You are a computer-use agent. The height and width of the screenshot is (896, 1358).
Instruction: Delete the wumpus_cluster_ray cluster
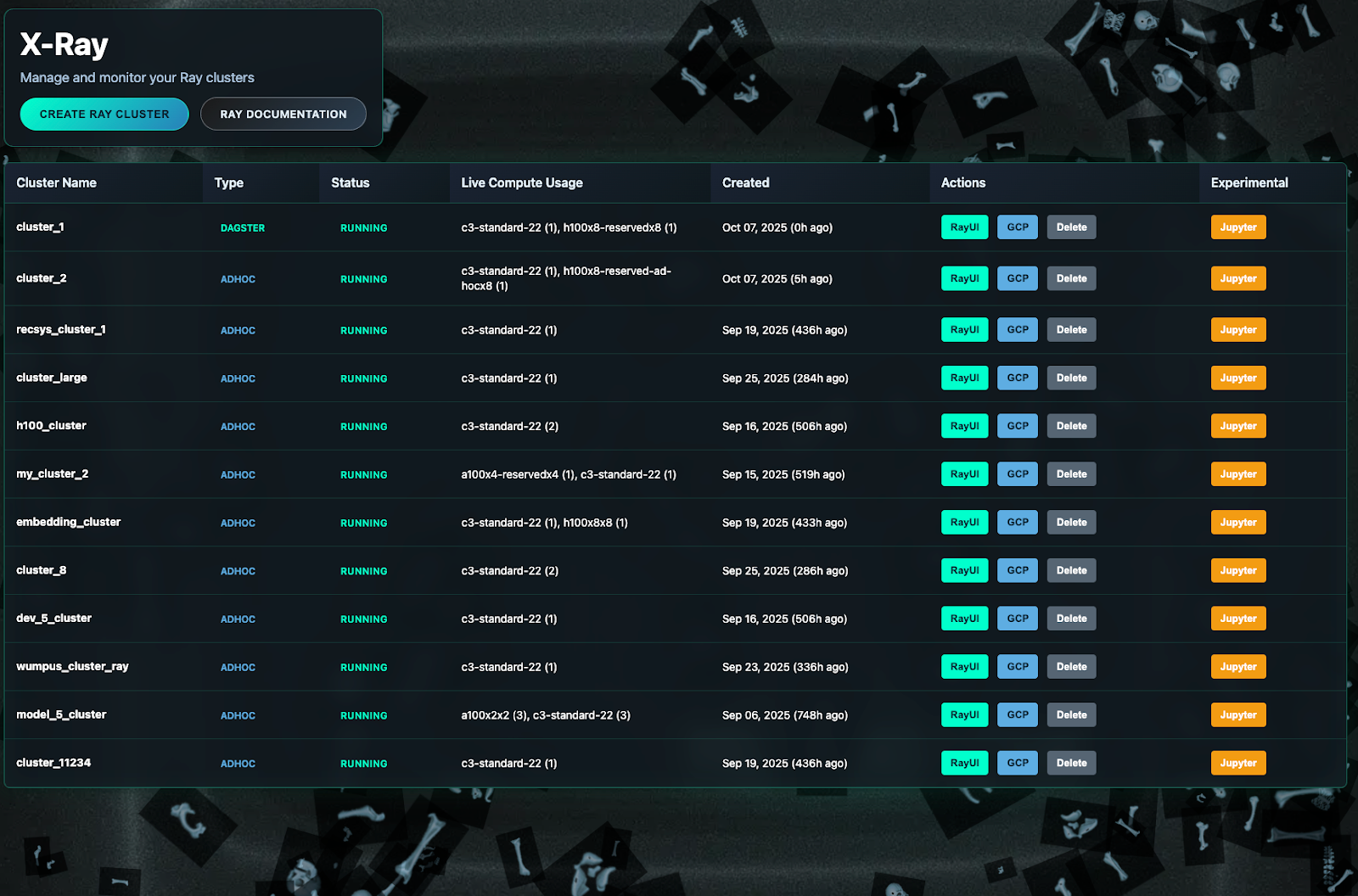(x=1071, y=667)
